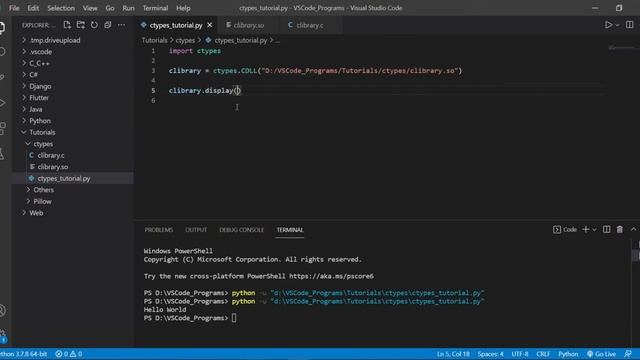
Task: Close the ctypes_tutorial.py tab
Action: [x=210, y=25]
